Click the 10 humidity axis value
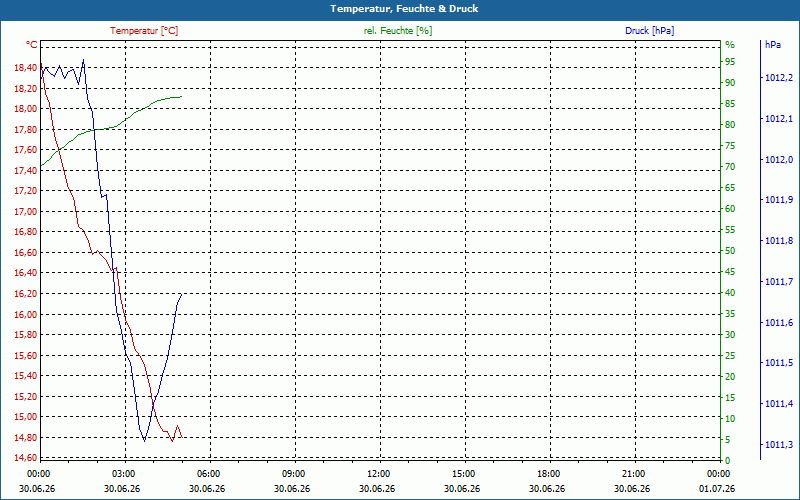This screenshot has width=800, height=500. click(730, 419)
